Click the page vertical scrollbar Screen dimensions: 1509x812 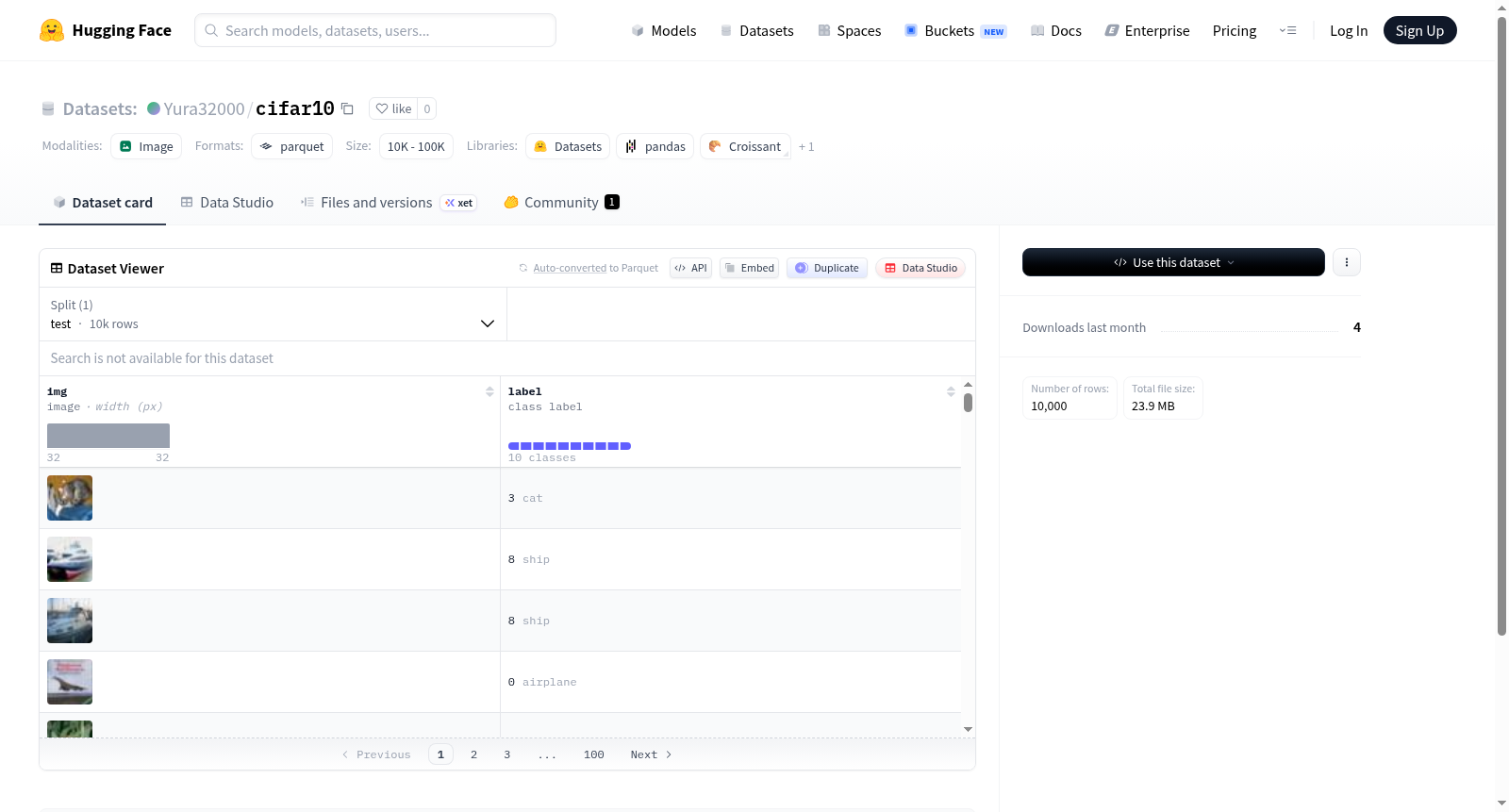1501,326
